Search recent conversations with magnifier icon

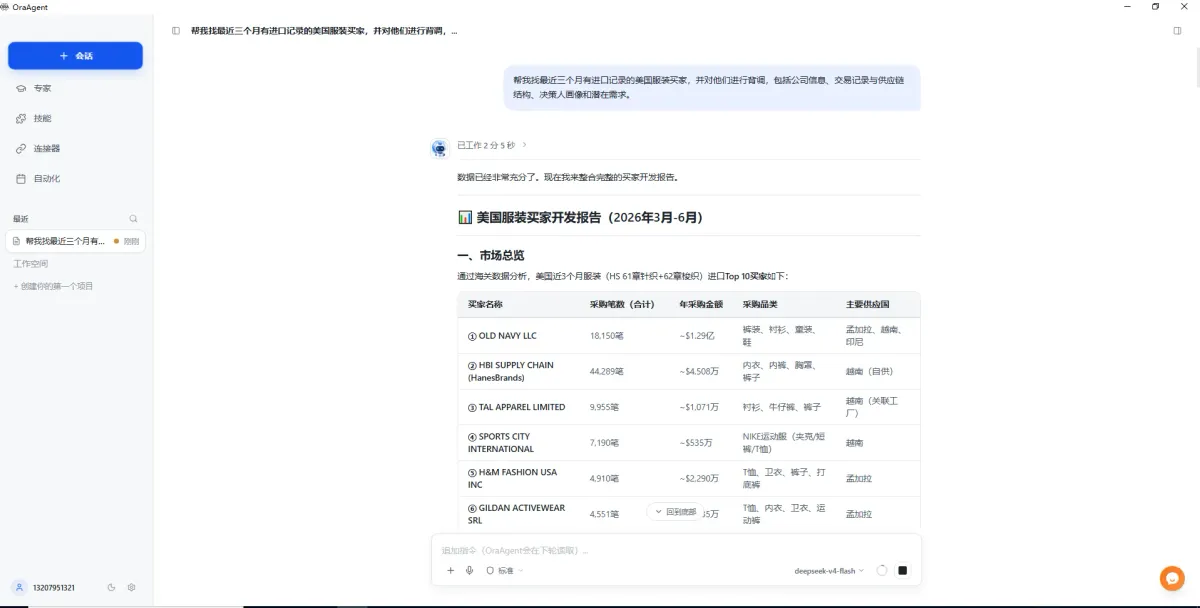(133, 218)
